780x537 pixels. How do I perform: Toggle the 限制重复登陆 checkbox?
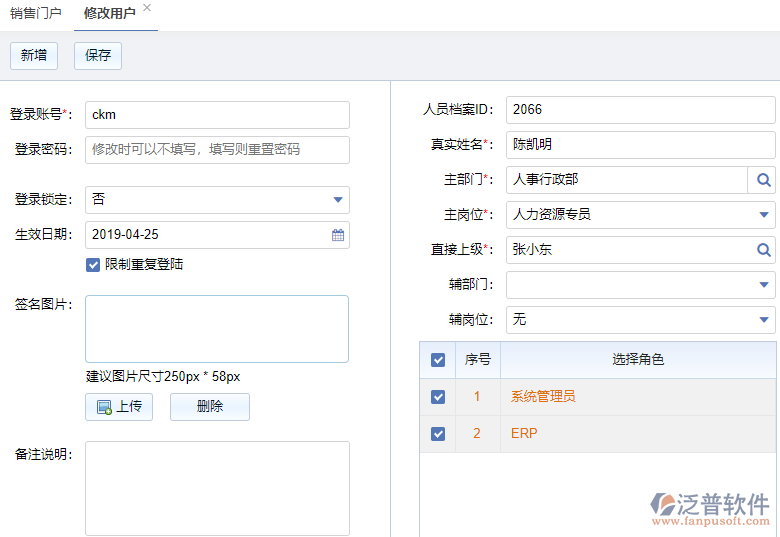(x=93, y=265)
